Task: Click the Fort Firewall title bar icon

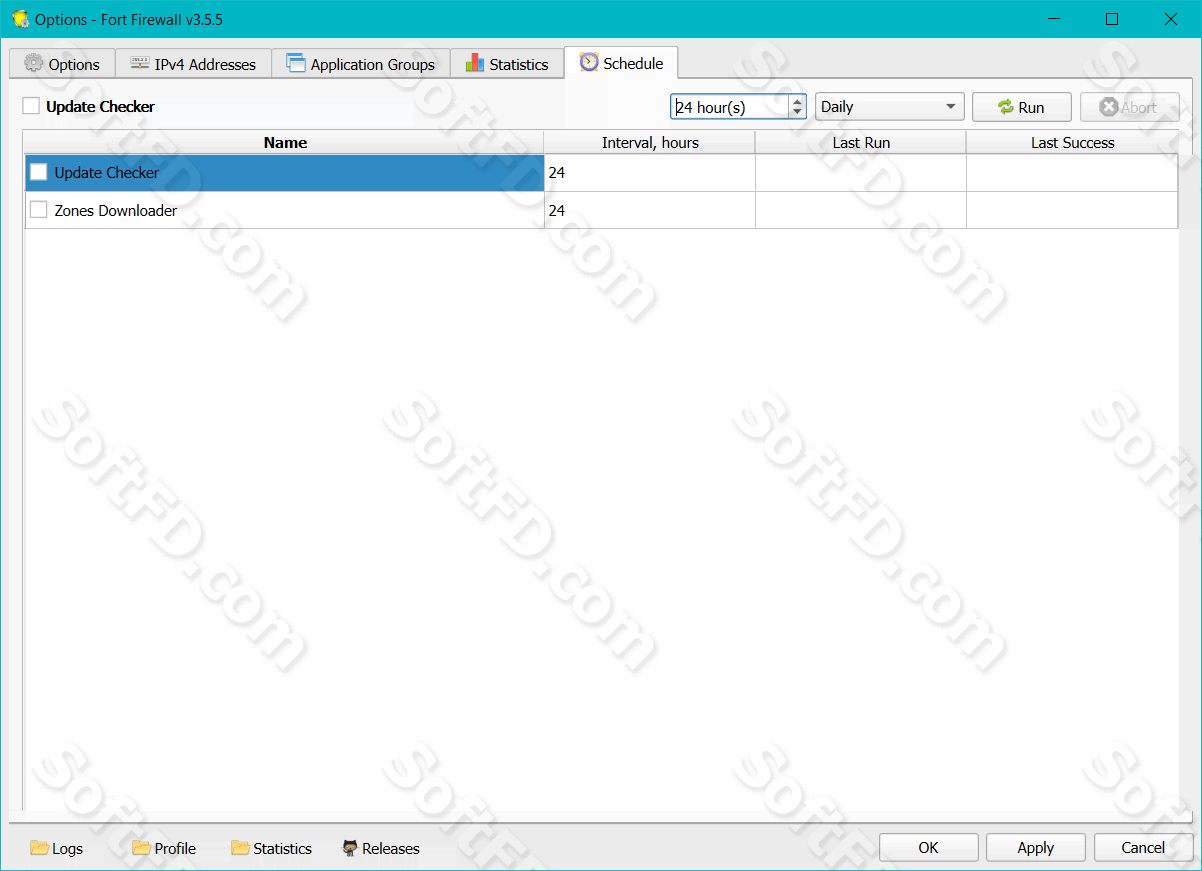Action: tap(20, 19)
